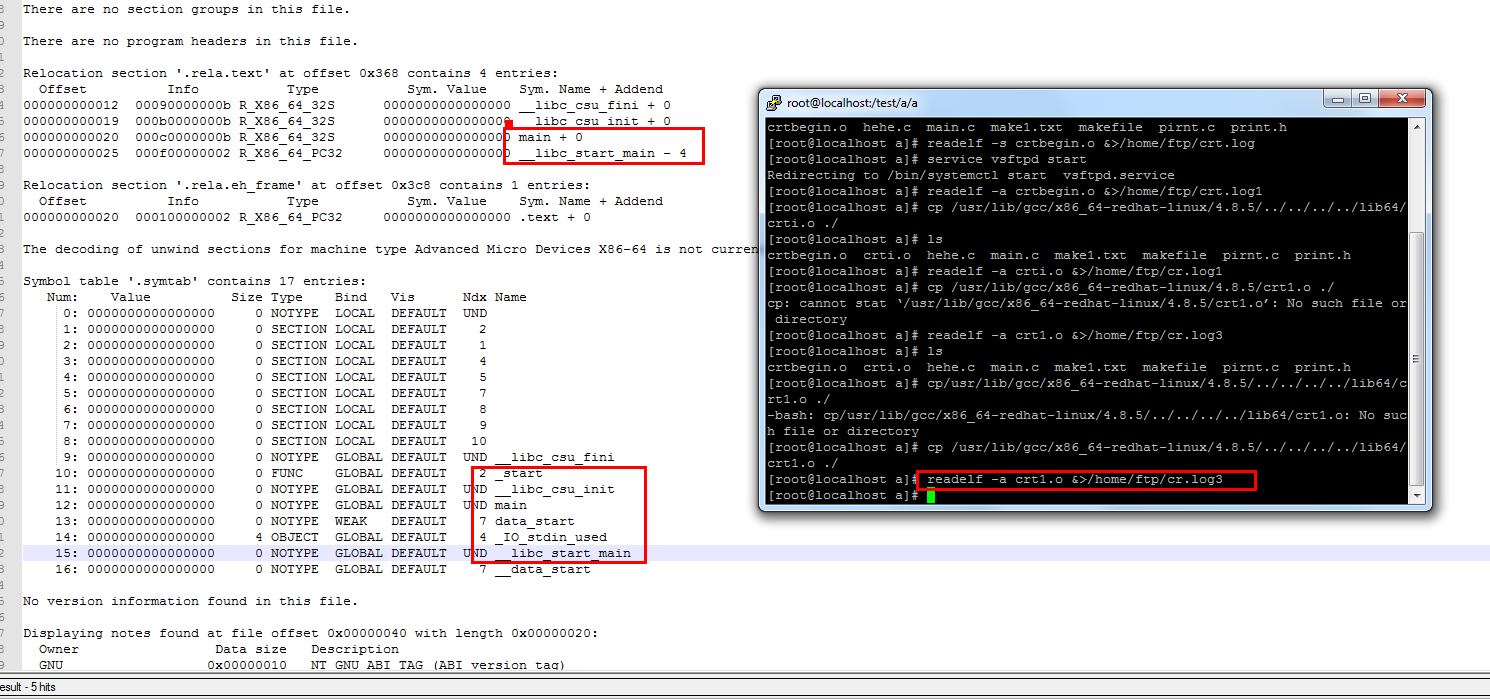The width and height of the screenshot is (1490, 699).
Task: Click 'Displaying notes found at file offset' line
Action: point(311,633)
